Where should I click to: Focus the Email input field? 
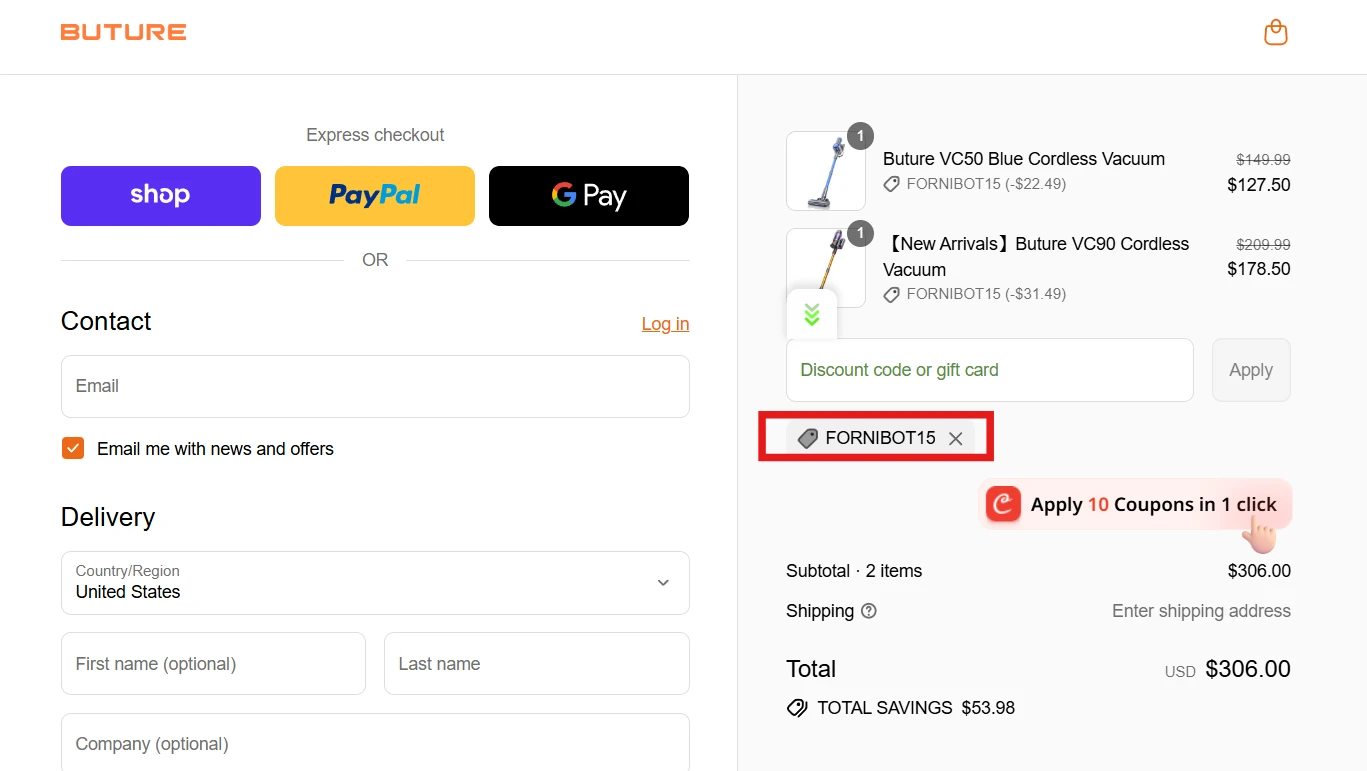click(375, 386)
